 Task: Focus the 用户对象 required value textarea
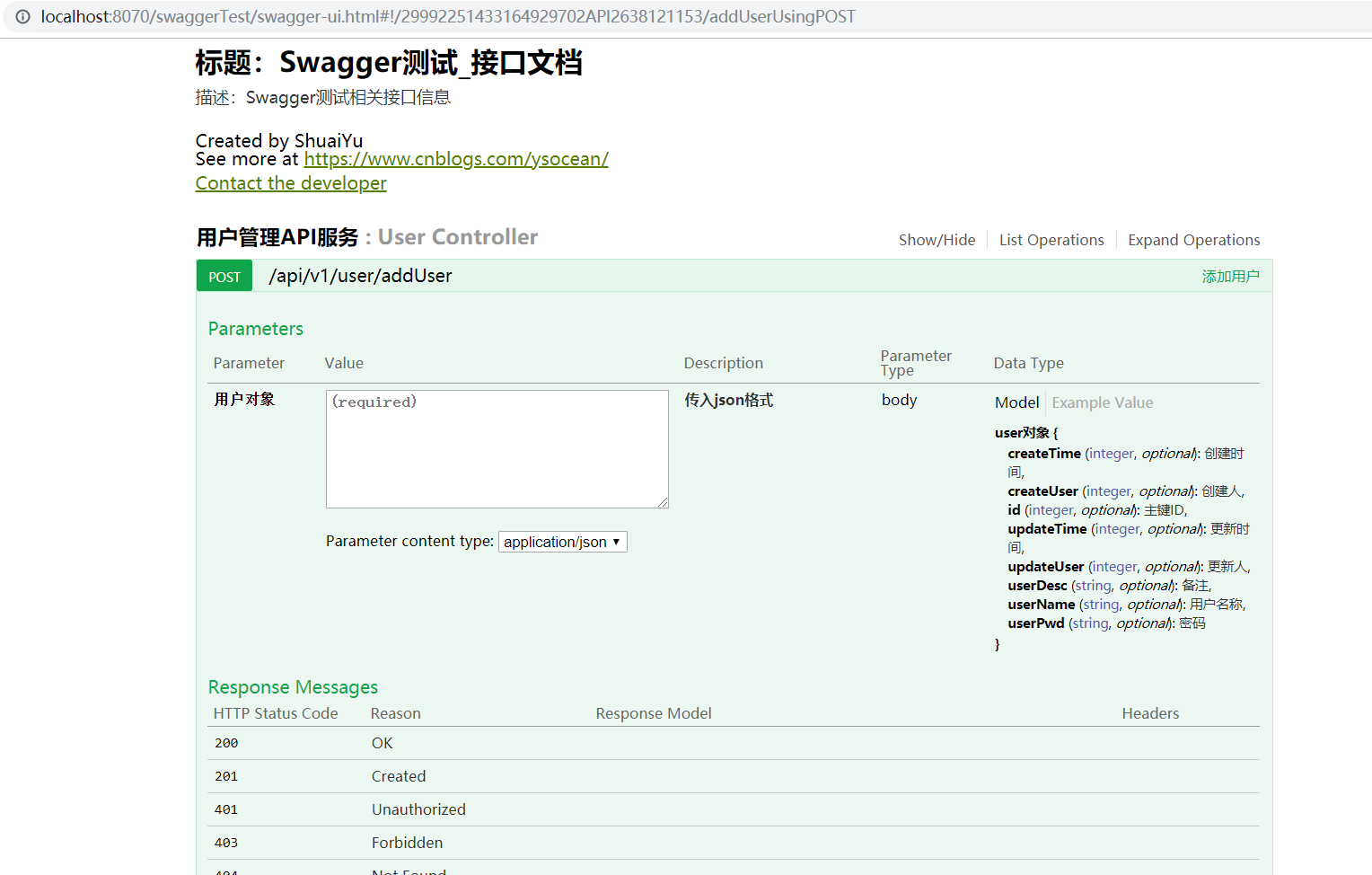click(497, 449)
